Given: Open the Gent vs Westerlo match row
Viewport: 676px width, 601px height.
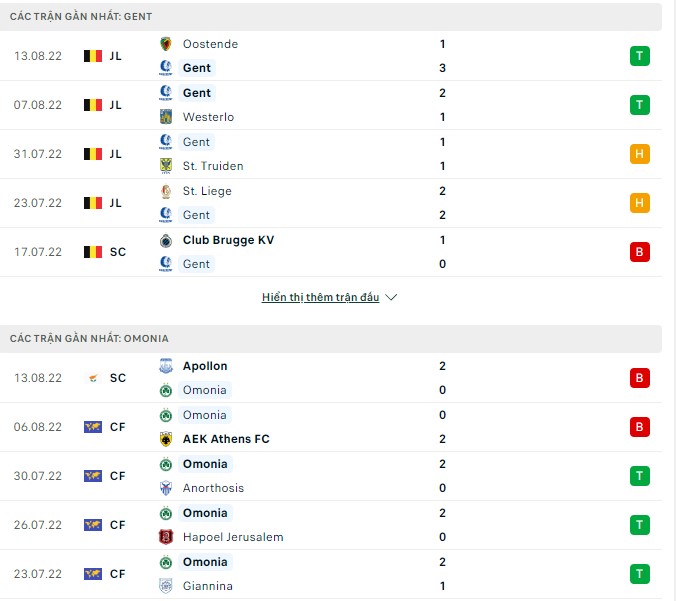Looking at the screenshot, I should (x=330, y=105).
